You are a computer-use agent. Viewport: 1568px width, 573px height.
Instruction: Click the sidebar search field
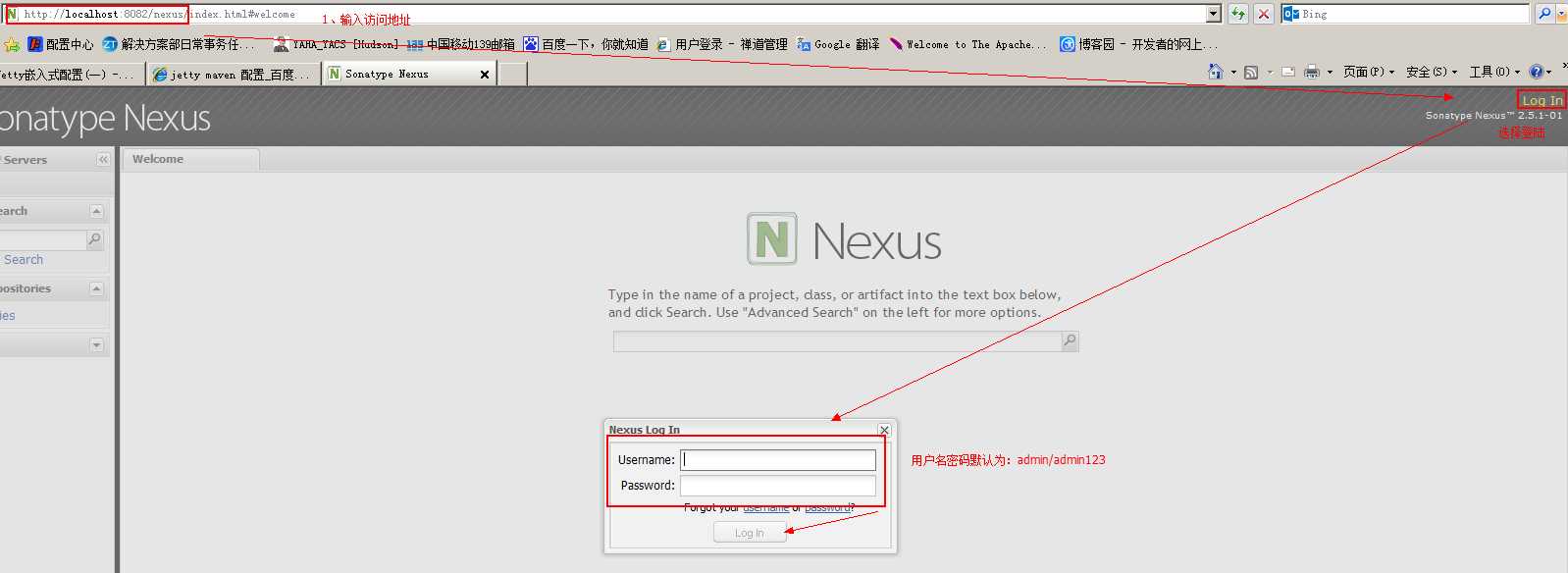pyautogui.click(x=43, y=239)
